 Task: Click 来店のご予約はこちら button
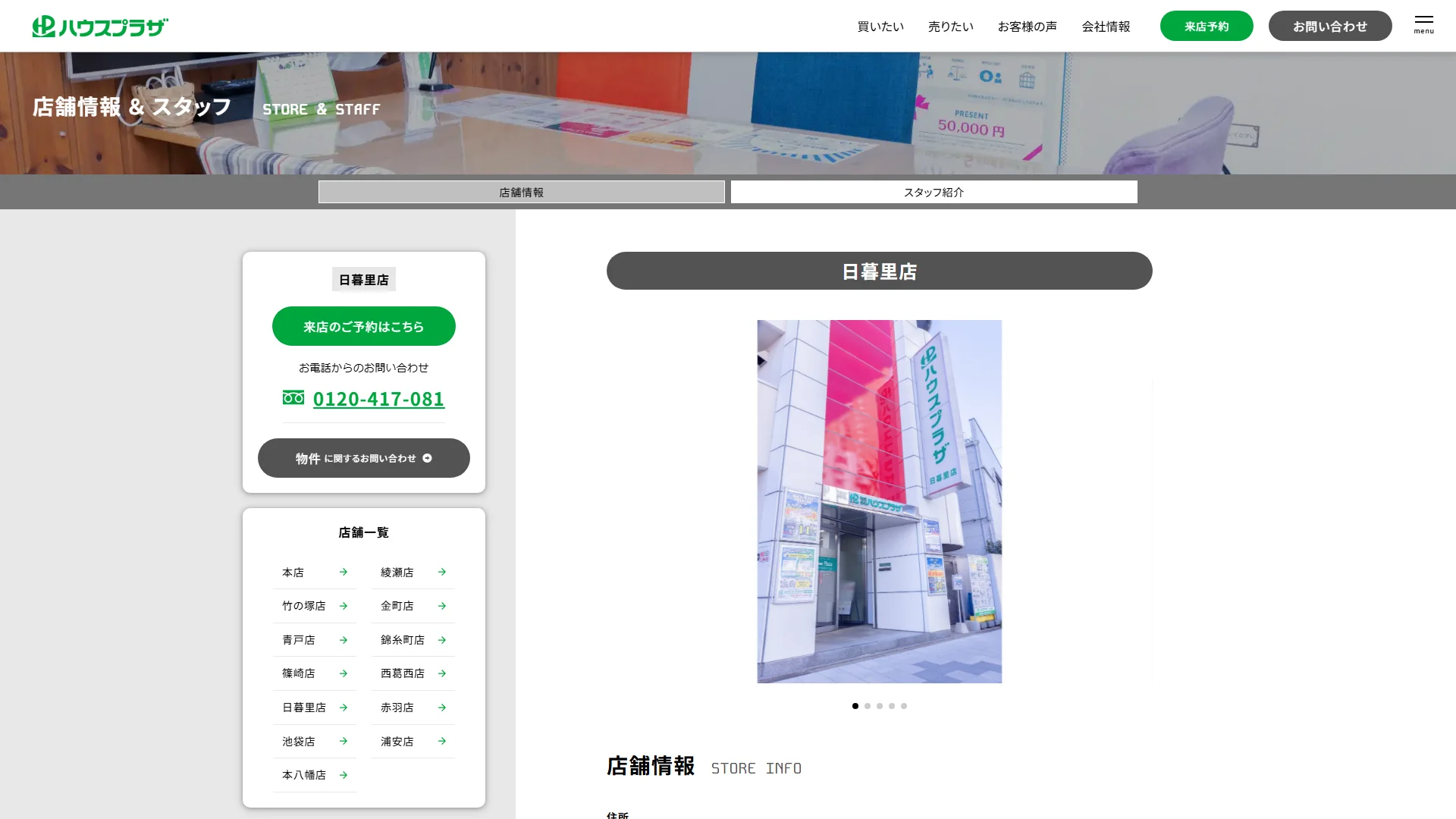[x=364, y=326]
